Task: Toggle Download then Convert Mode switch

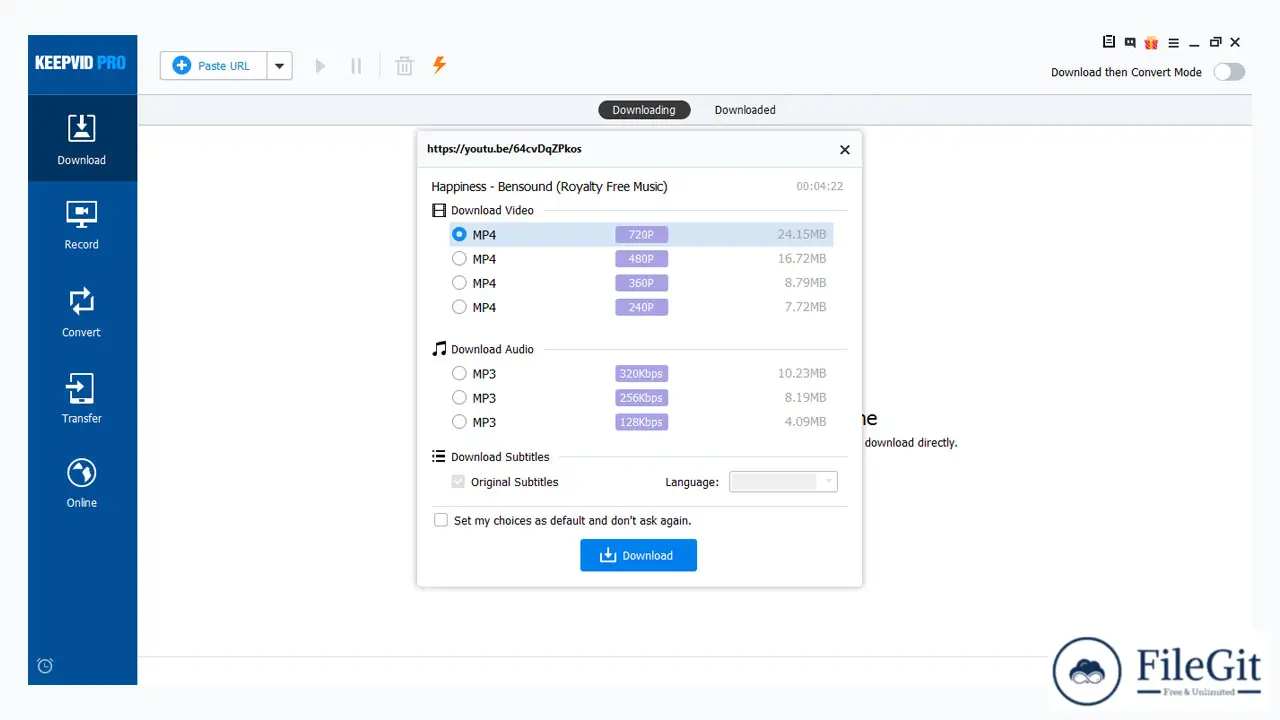Action: [1229, 72]
